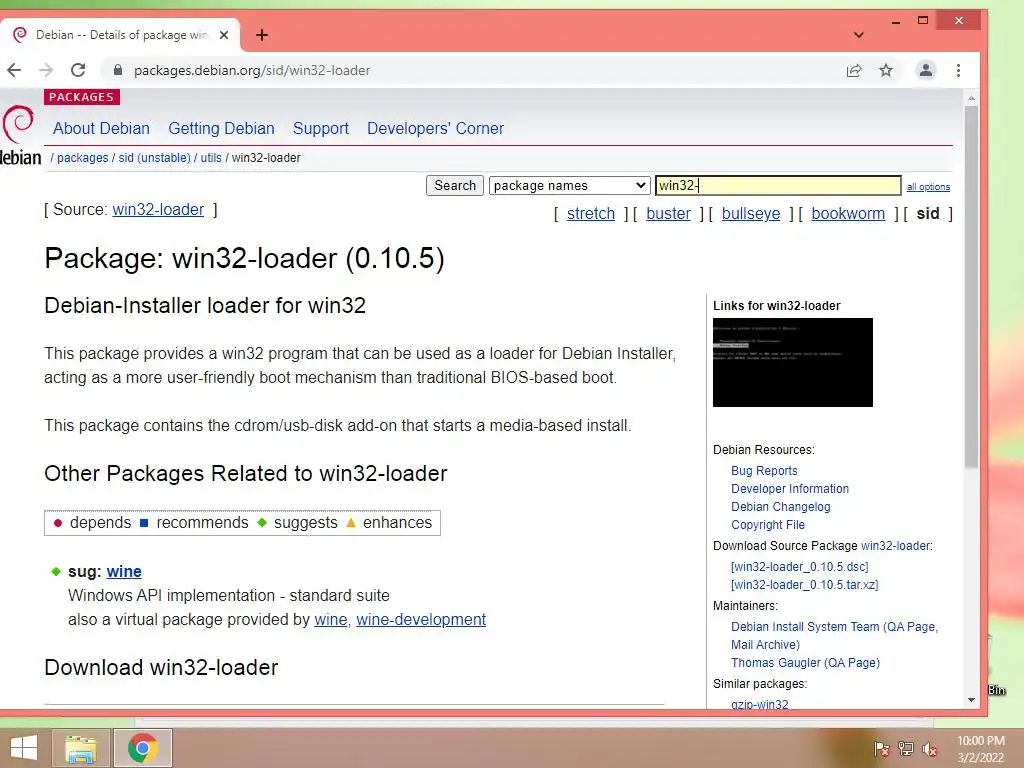The height and width of the screenshot is (768, 1024).
Task: Open File Explorer from taskbar
Action: click(80, 748)
